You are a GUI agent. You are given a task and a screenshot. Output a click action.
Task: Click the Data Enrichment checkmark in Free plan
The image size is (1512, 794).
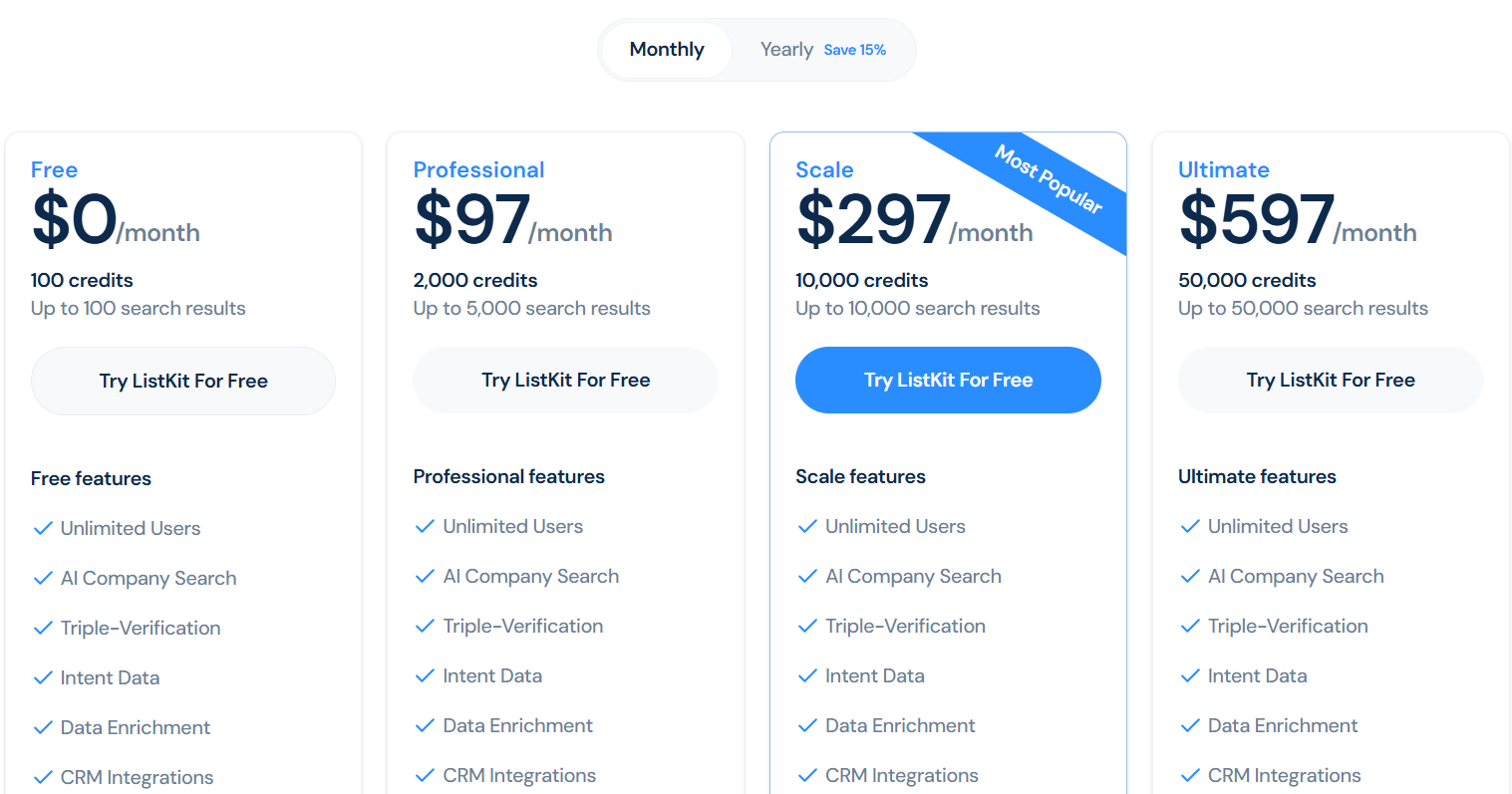(43, 727)
